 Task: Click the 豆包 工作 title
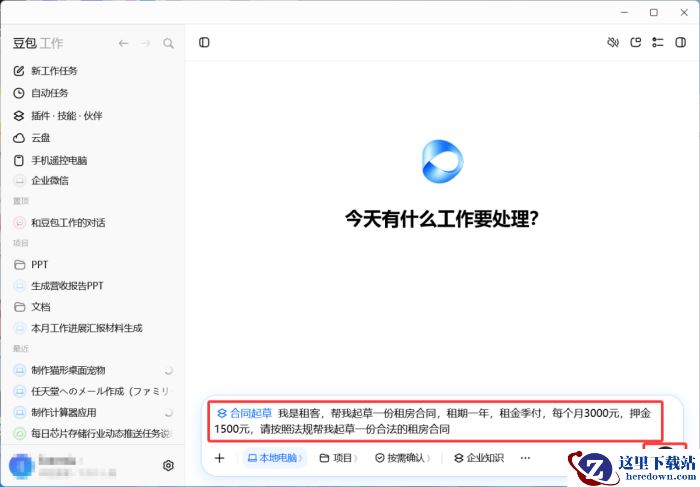click(x=38, y=43)
